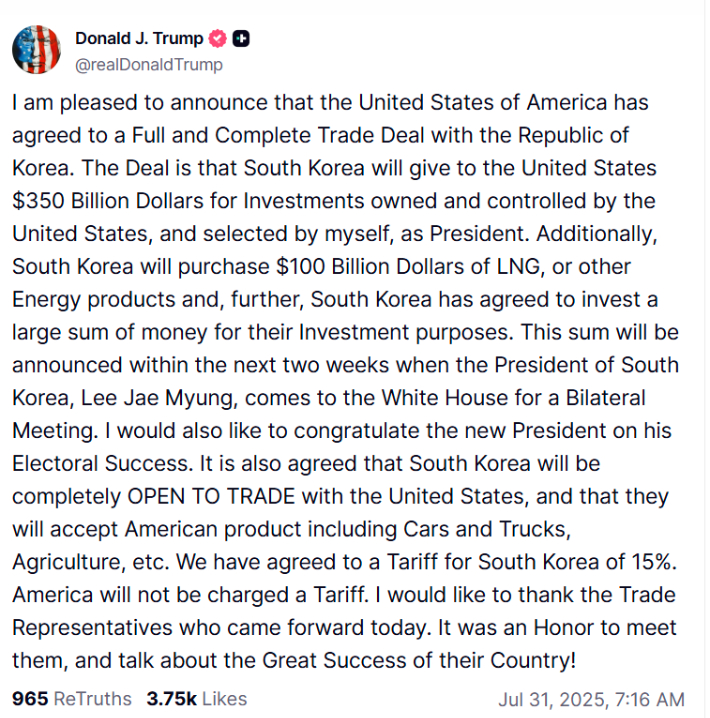Click the black plus badge icon
710x718 pixels.
(241, 39)
